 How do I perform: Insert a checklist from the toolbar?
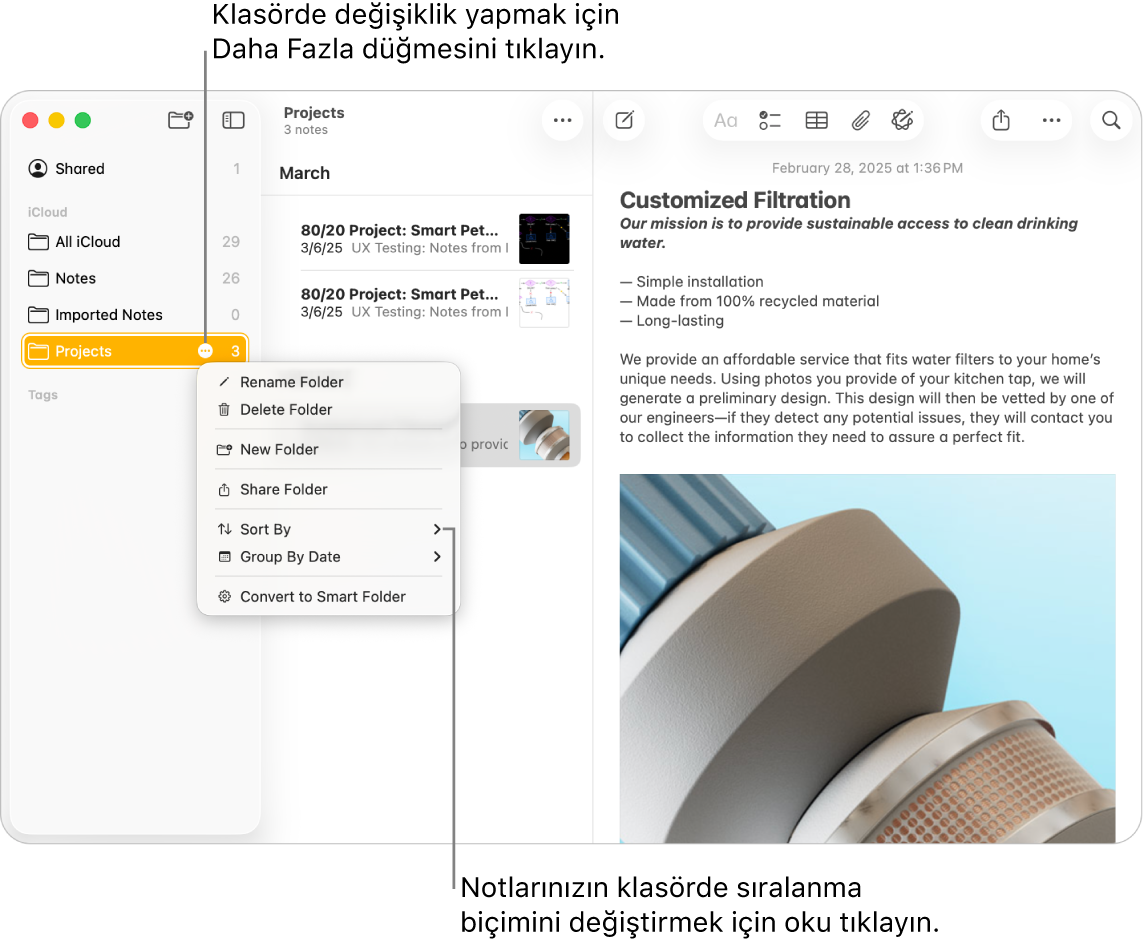[770, 120]
